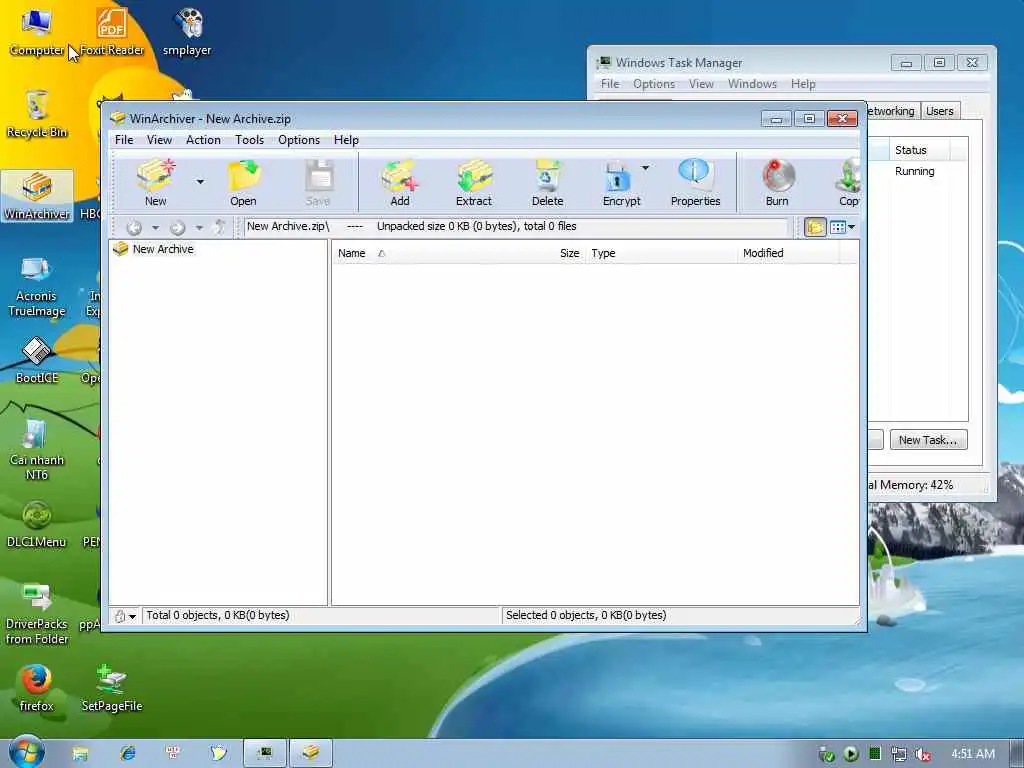Image resolution: width=1024 pixels, height=768 pixels.
Task: Open the View menu in WinArchiver
Action: tap(159, 140)
